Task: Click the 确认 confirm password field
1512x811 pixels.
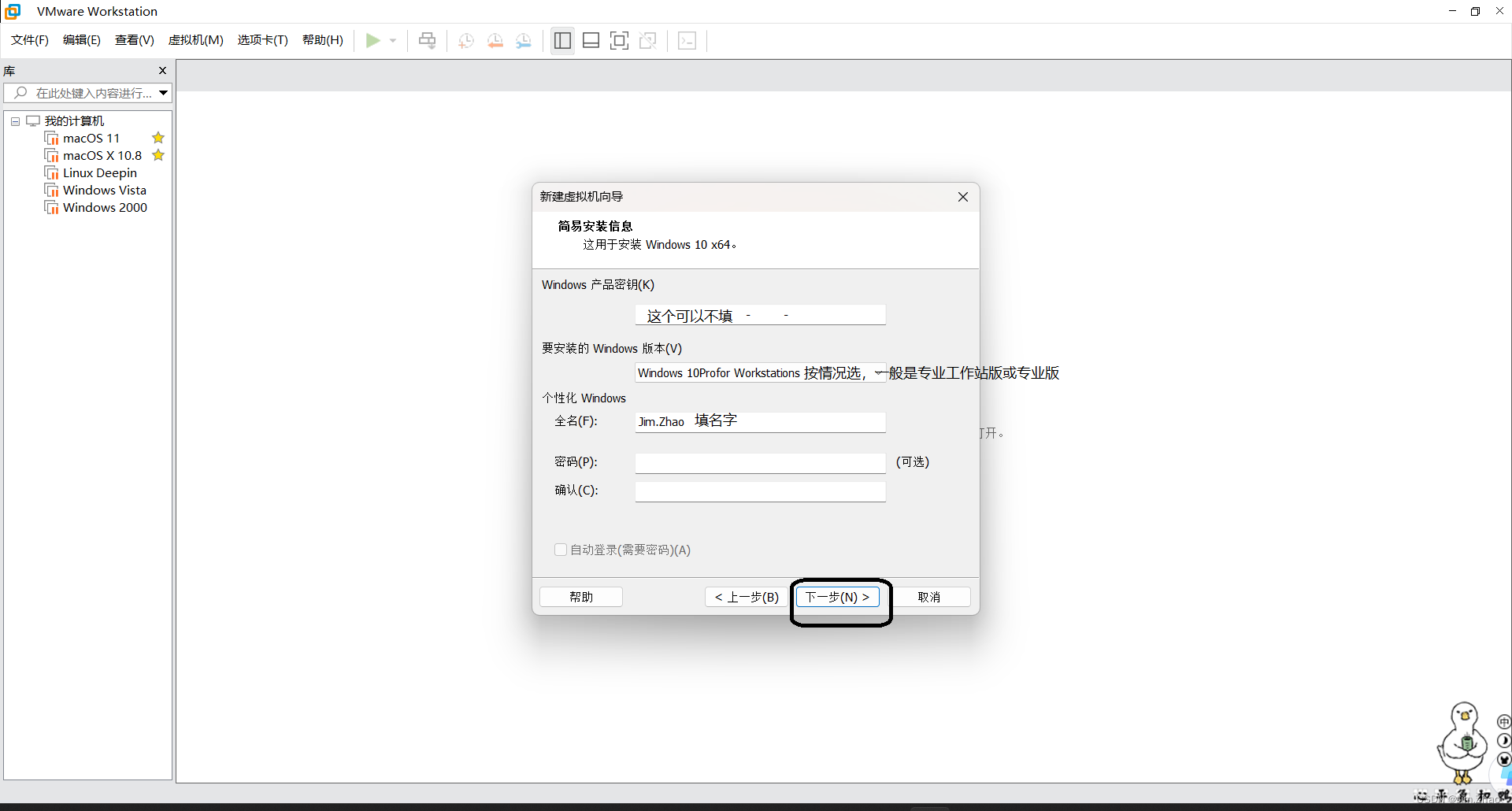Action: (761, 491)
